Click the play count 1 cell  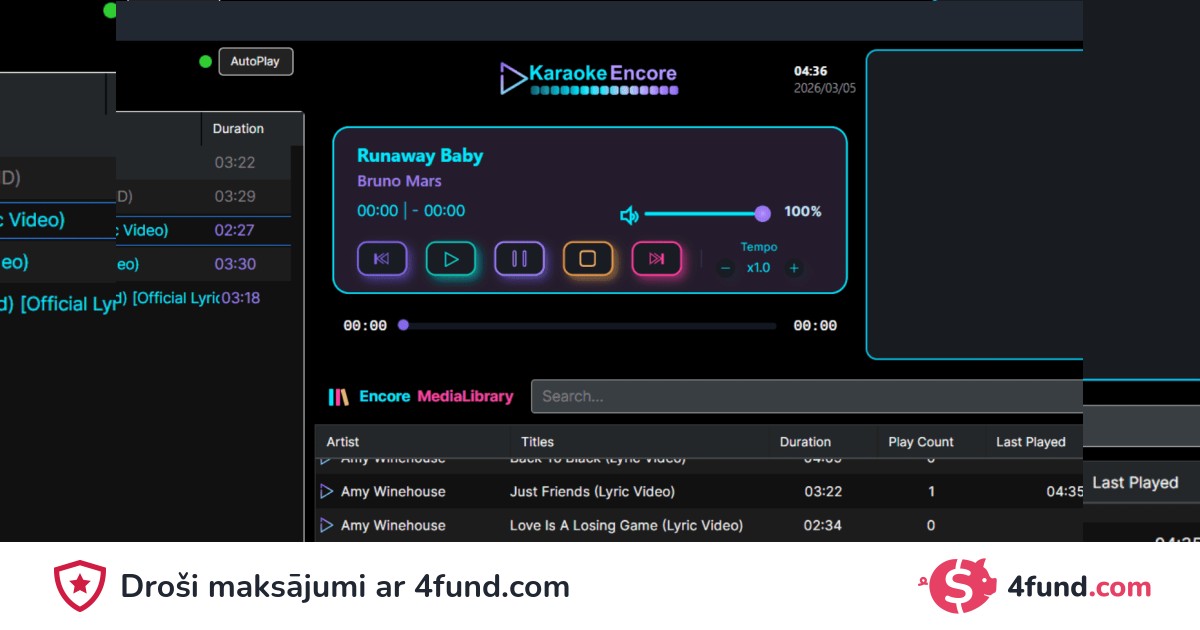click(x=931, y=491)
